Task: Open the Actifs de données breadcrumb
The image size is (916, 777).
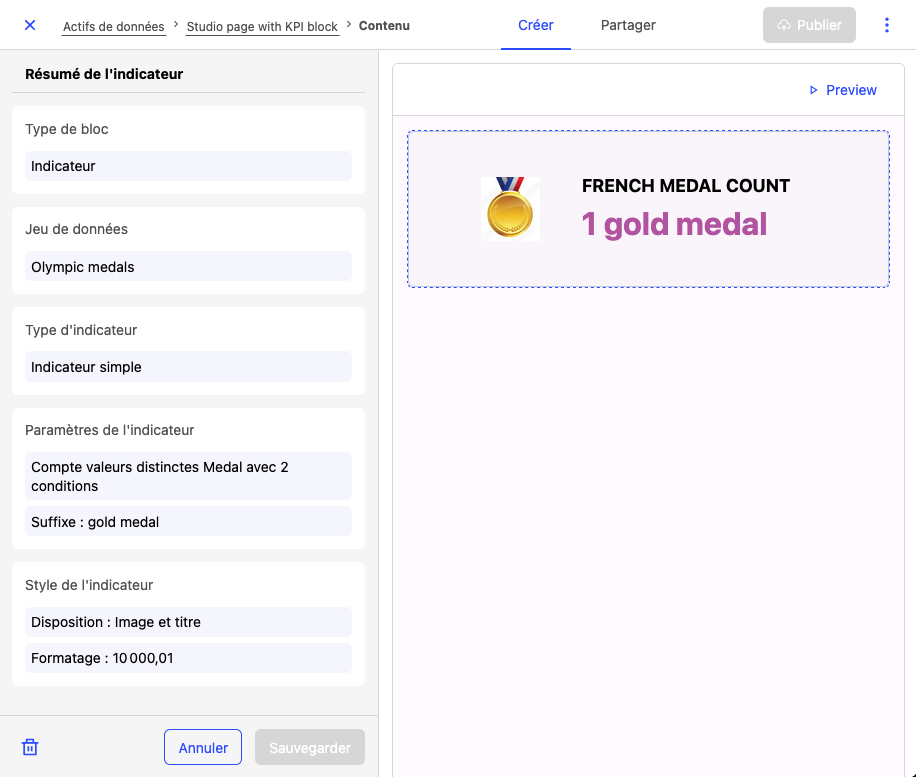Action: pyautogui.click(x=113, y=26)
